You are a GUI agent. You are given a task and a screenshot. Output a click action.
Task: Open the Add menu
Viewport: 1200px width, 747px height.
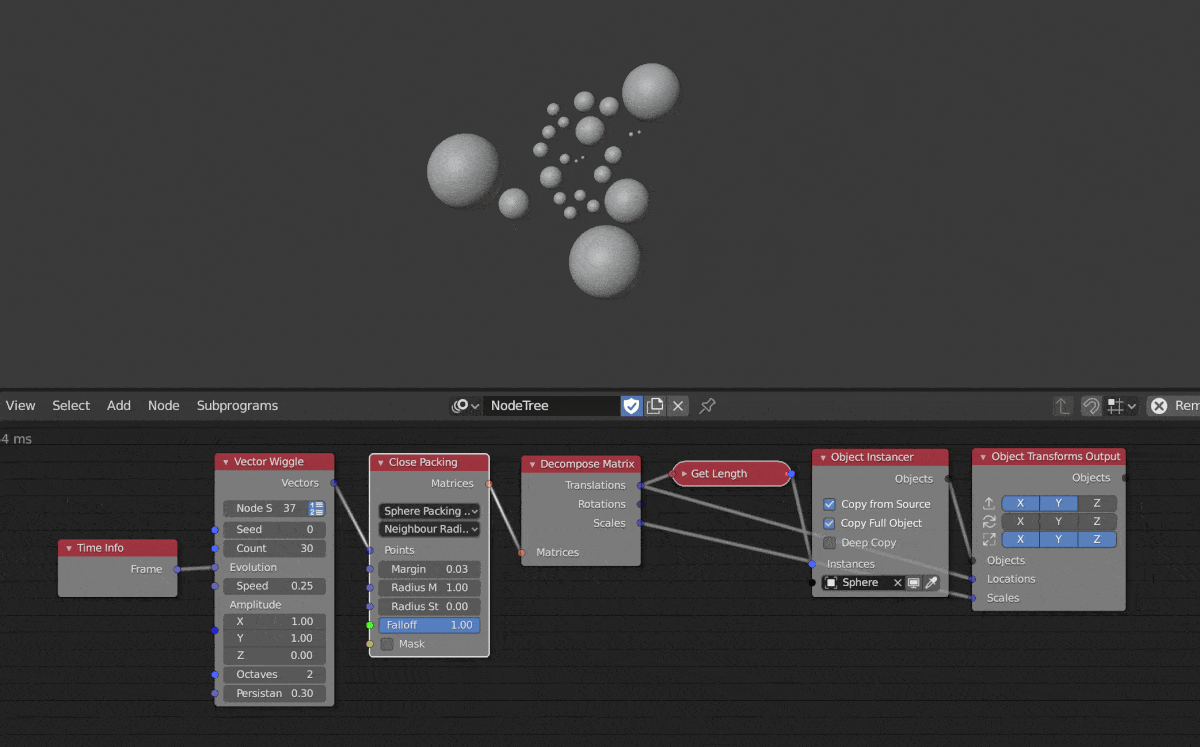coord(119,406)
